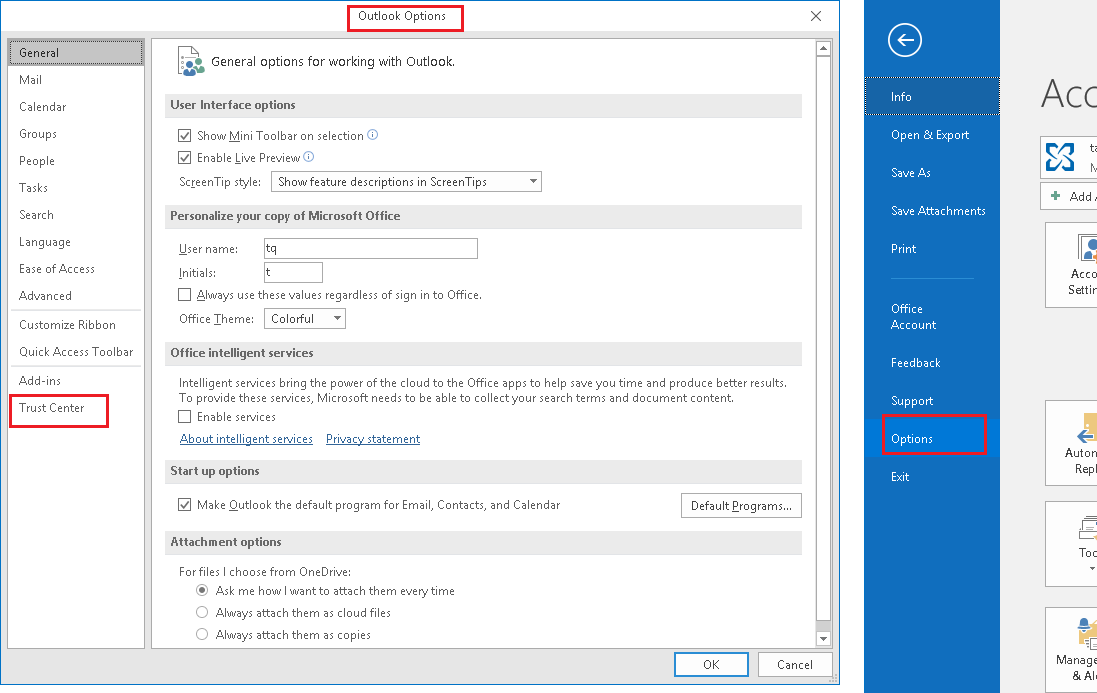Open the Add-ins options category
1097x693 pixels.
pyautogui.click(x=76, y=380)
